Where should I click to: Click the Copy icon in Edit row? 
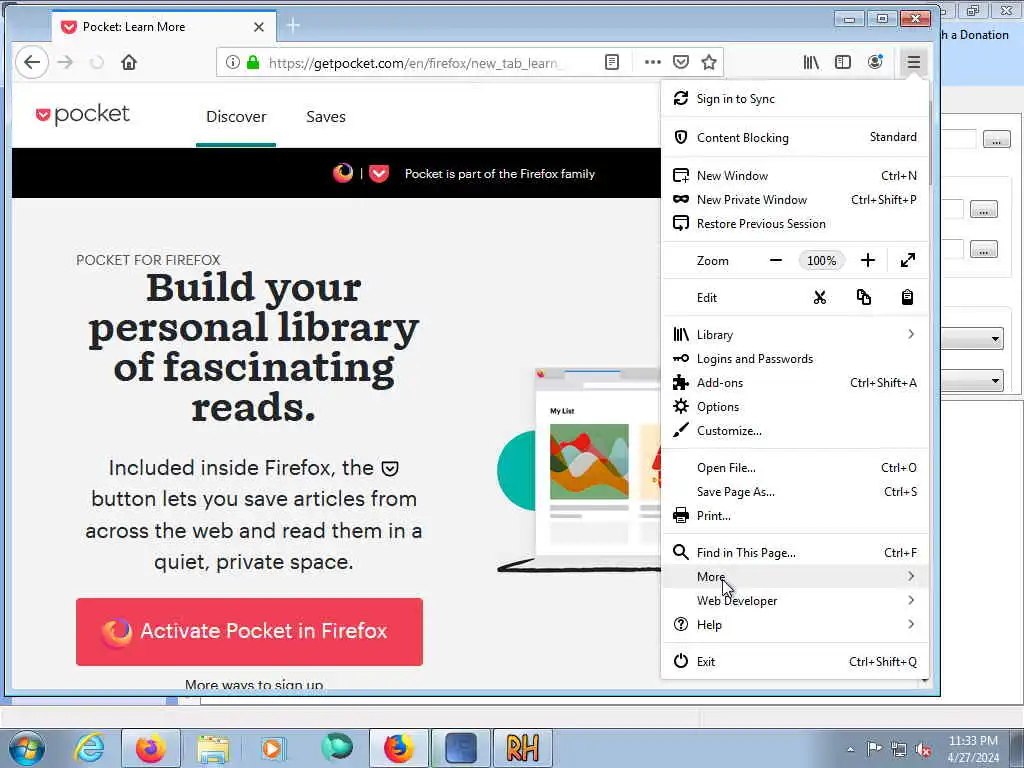tap(863, 298)
